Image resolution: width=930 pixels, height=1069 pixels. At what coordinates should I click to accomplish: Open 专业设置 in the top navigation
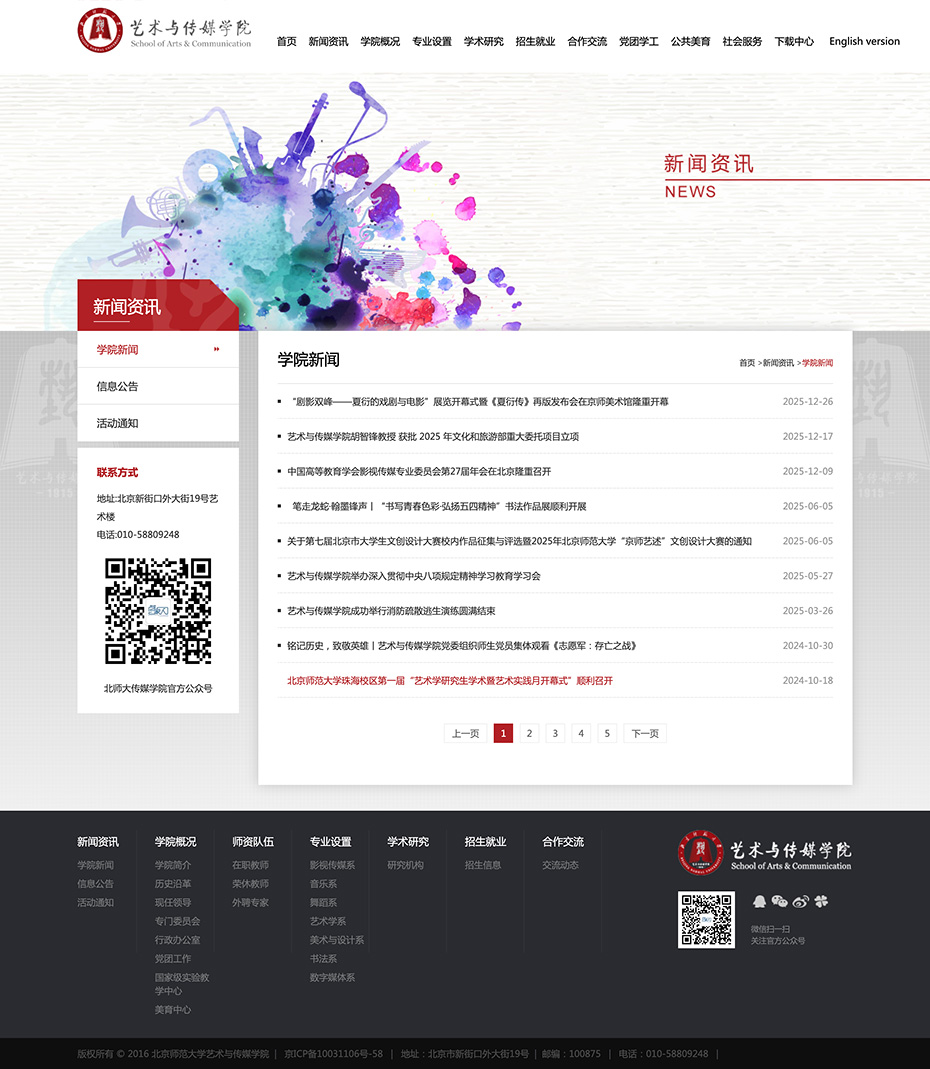tap(432, 42)
